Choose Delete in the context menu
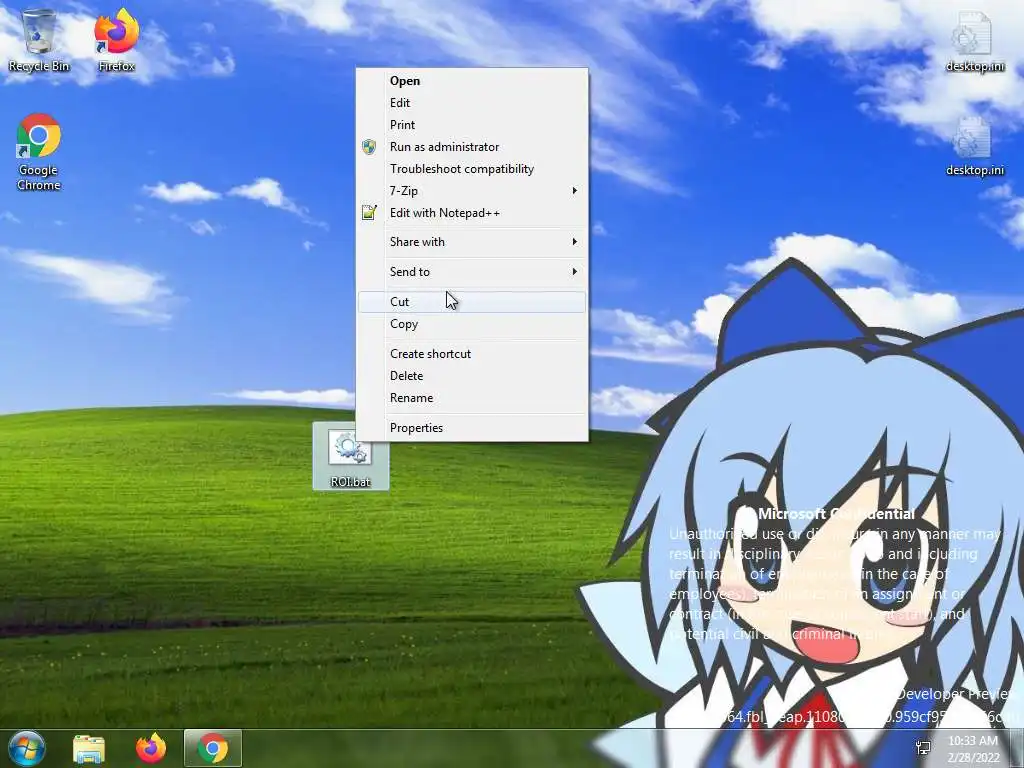 pos(472,376)
